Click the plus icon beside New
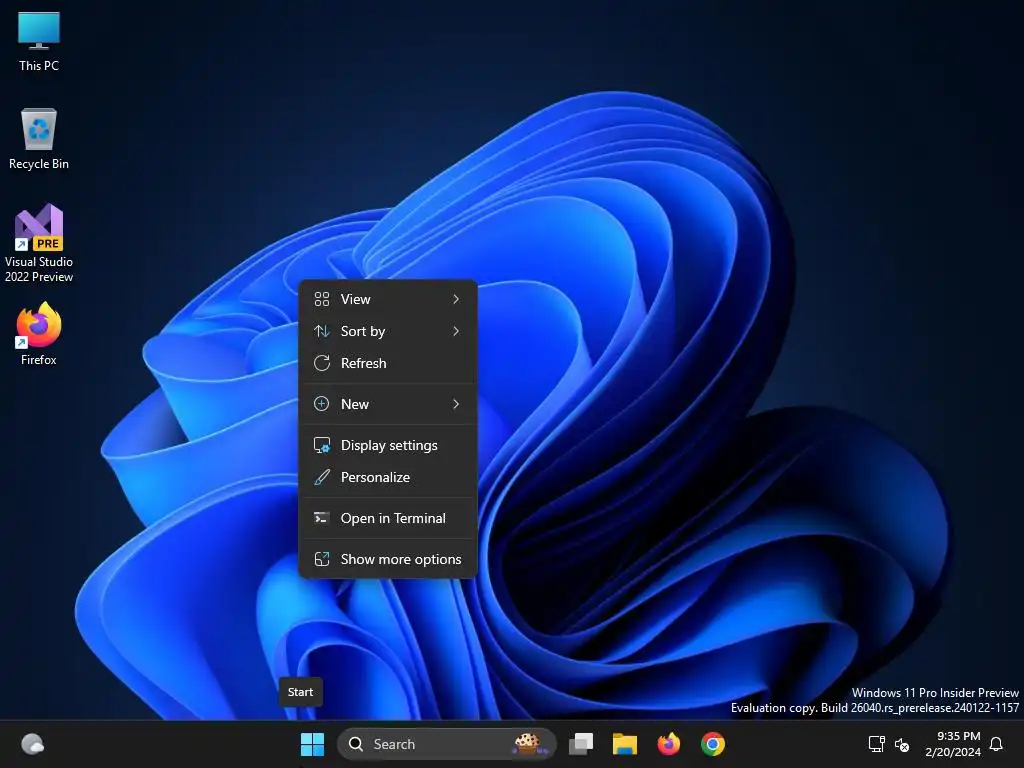 tap(321, 404)
